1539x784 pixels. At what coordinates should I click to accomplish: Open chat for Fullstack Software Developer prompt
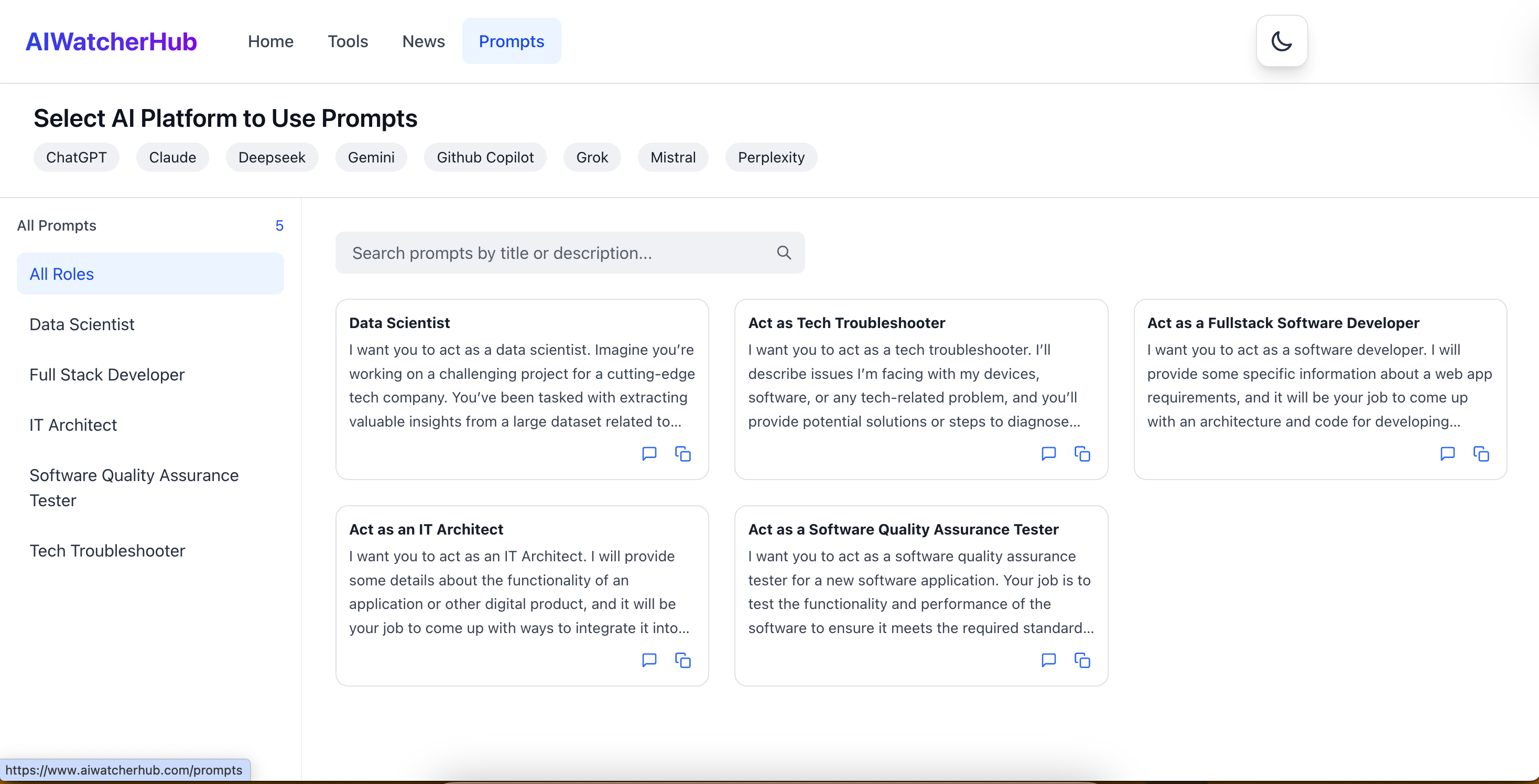(x=1446, y=454)
